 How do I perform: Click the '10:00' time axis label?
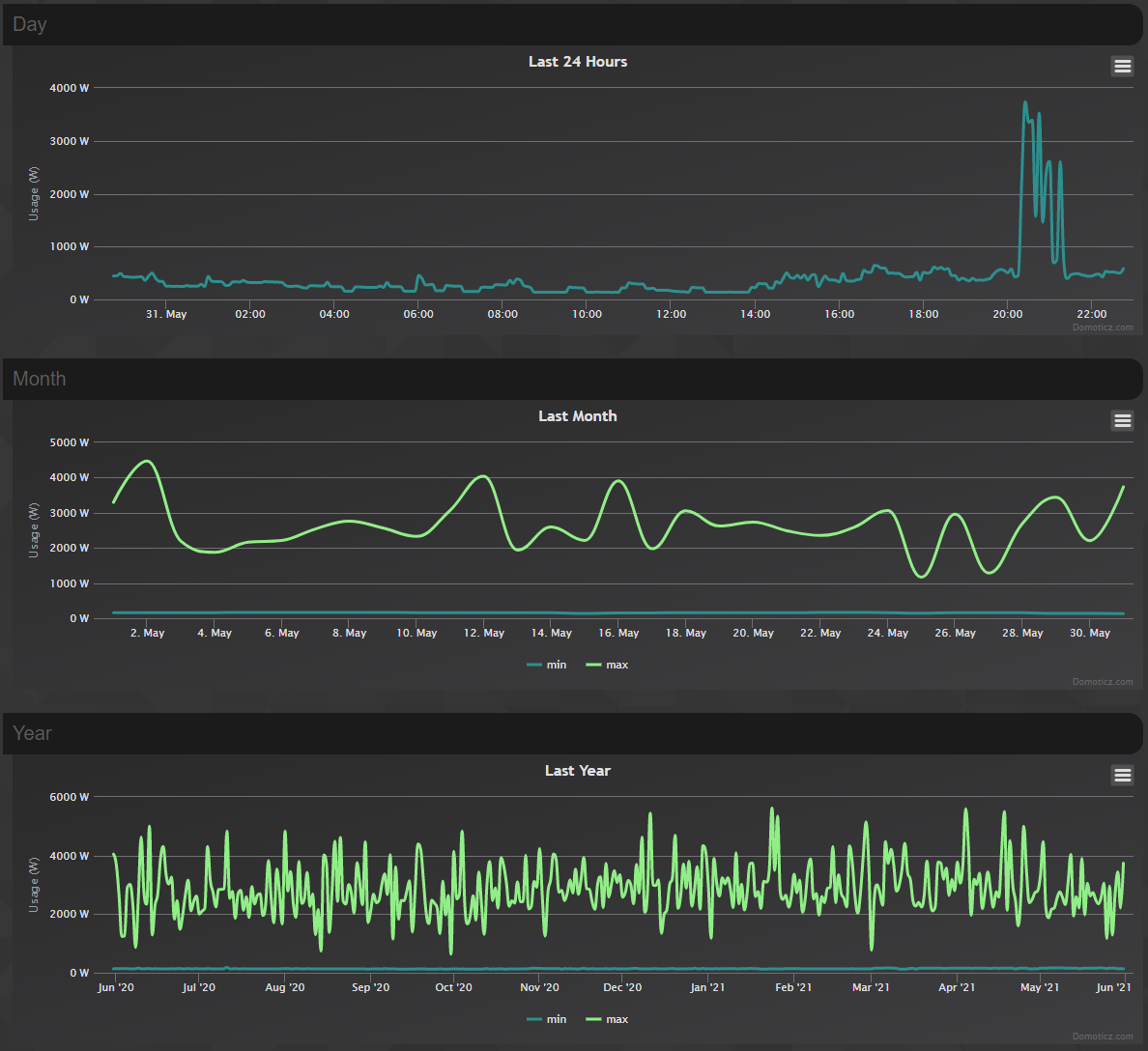[588, 314]
